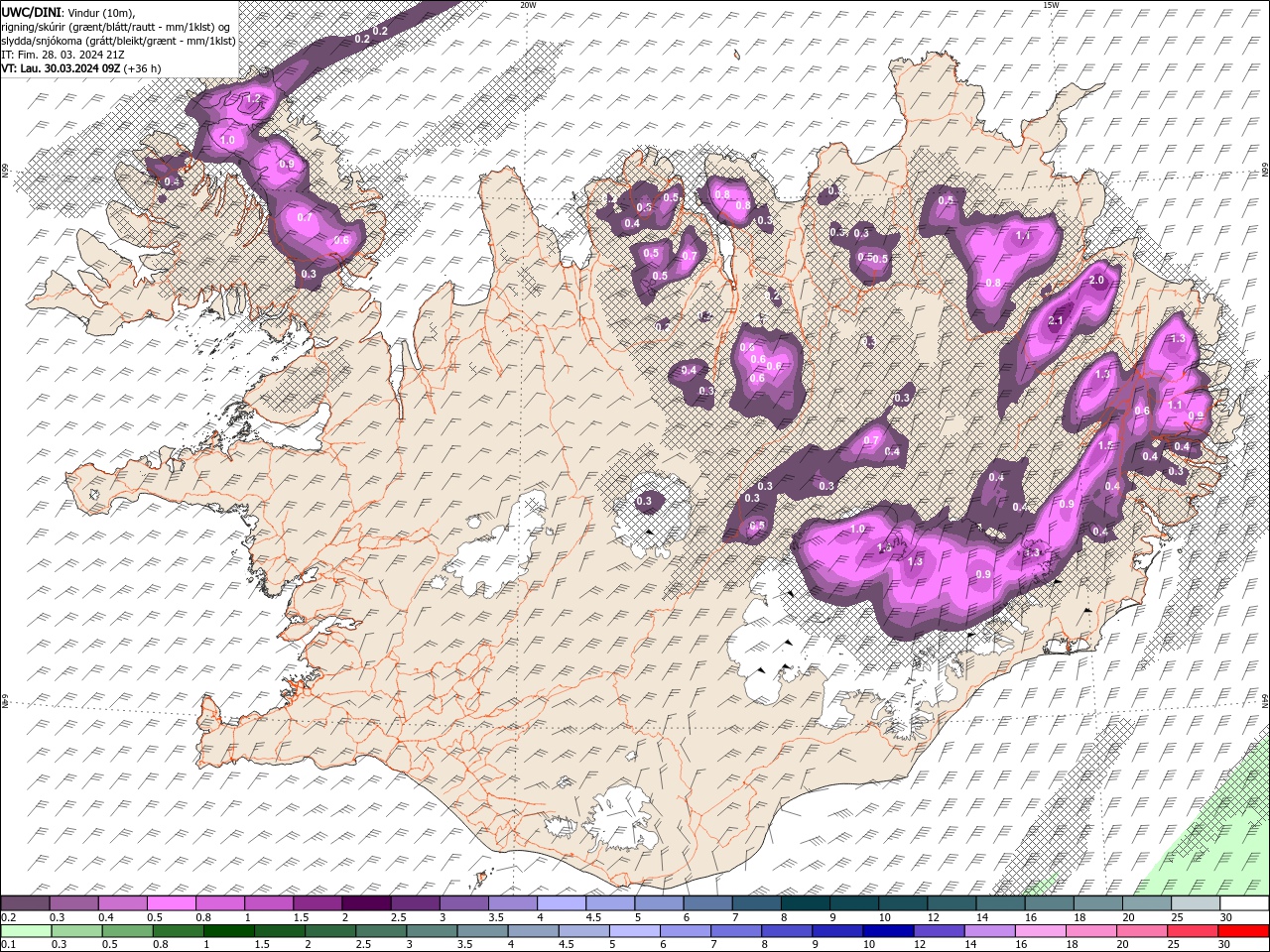The width and height of the screenshot is (1270, 952).
Task: Pick the 4 light lavender swatch in snow legend
Action: (x=562, y=903)
